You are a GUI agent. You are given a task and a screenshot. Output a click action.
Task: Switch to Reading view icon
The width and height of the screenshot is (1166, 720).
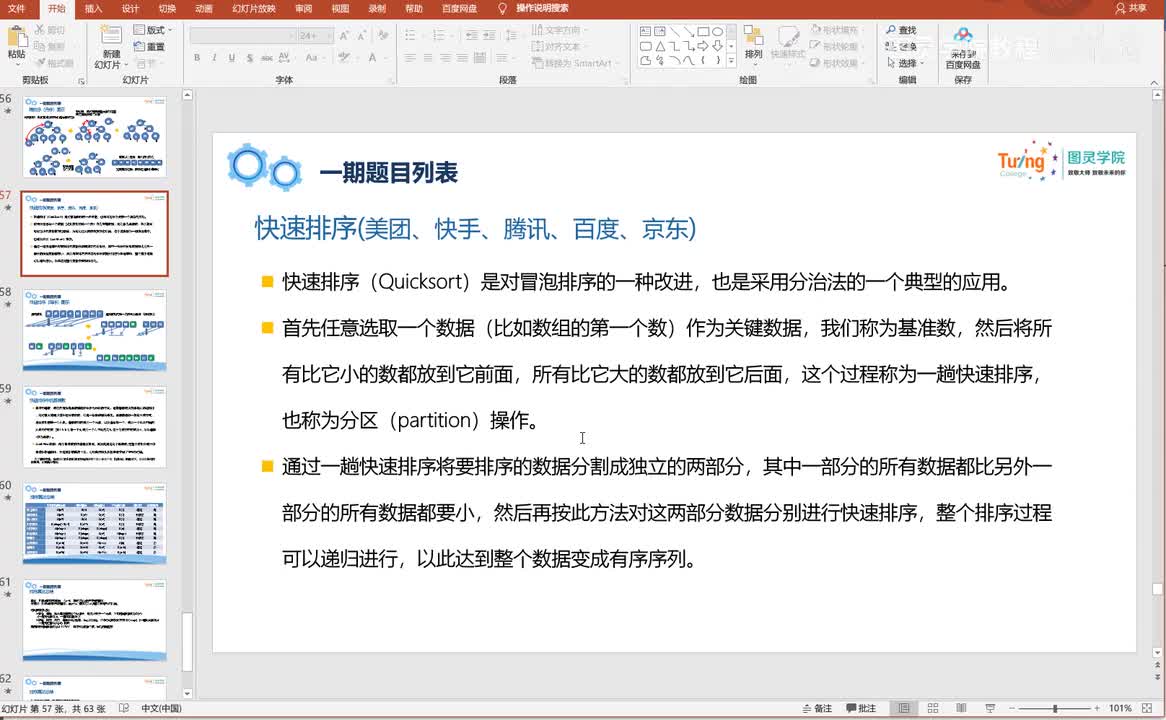coord(962,708)
